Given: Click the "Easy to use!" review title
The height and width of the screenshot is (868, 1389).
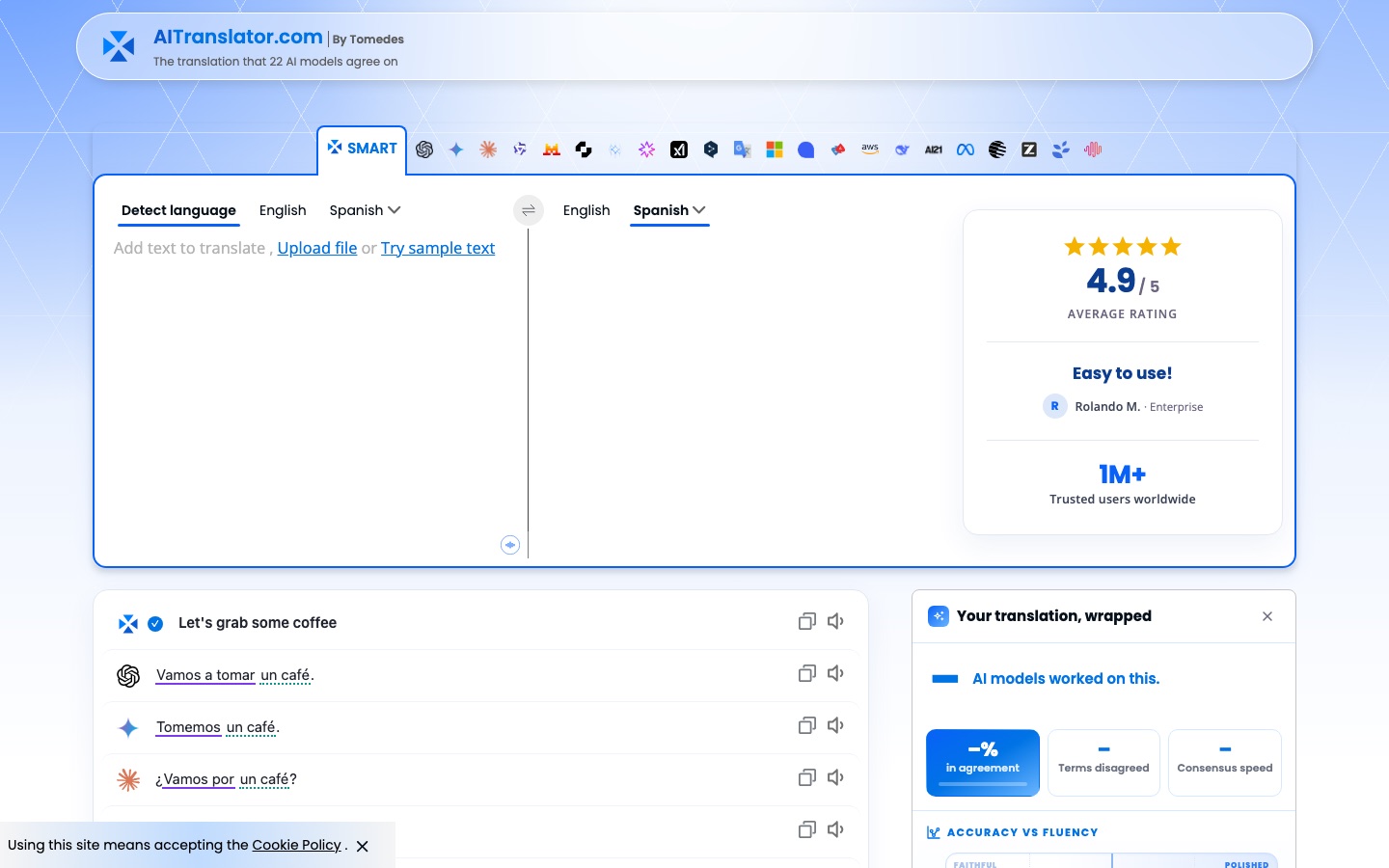Looking at the screenshot, I should click(x=1123, y=373).
